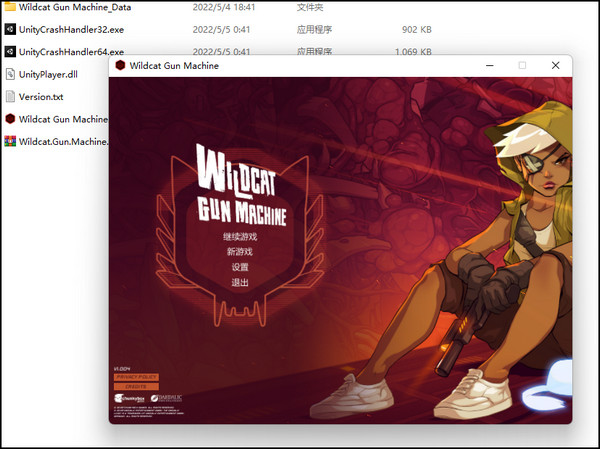Click the Wildcat.Gun.Machine archive icon
The image size is (600, 449).
[10, 141]
